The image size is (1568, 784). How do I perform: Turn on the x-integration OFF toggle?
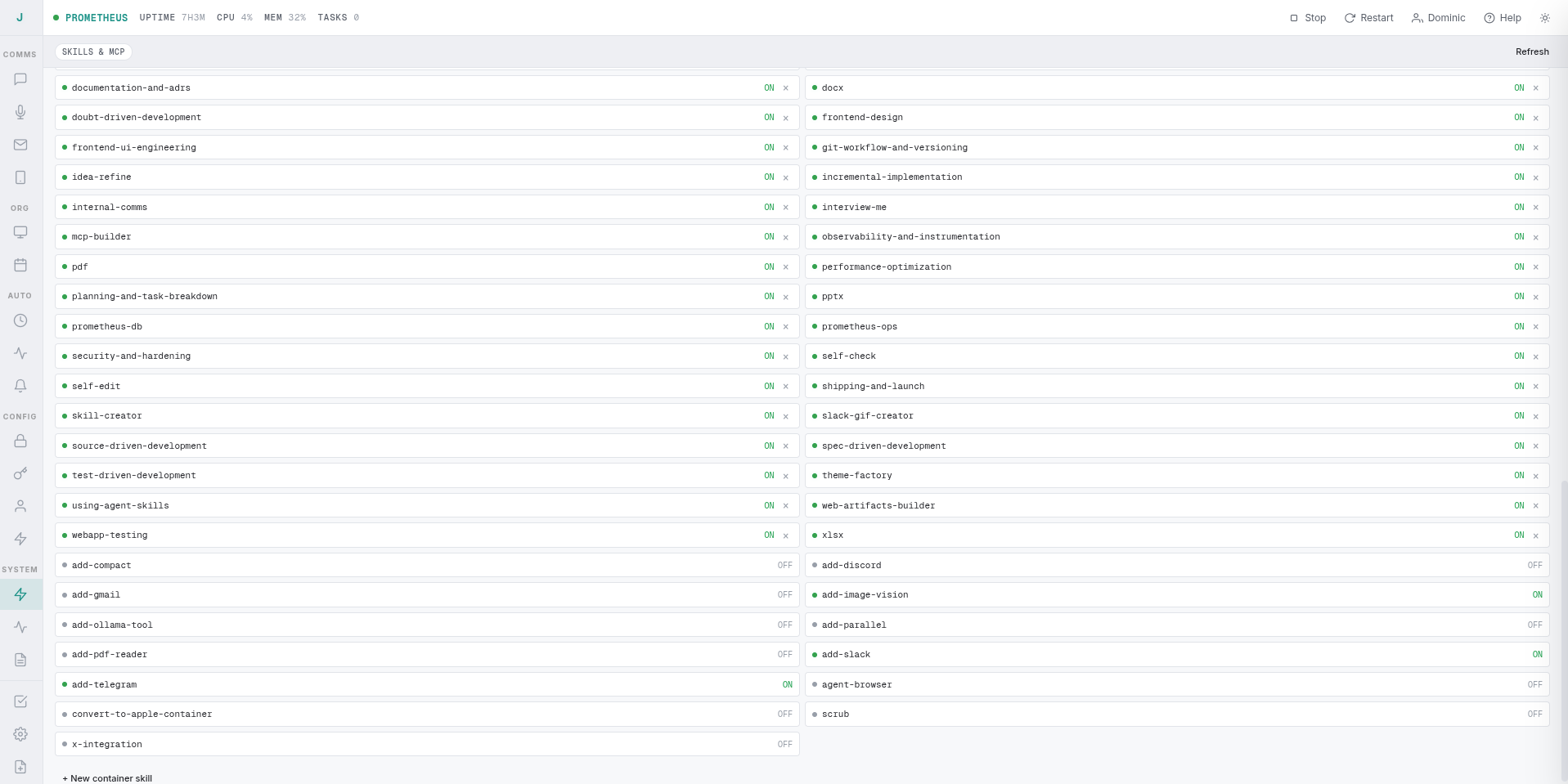[x=784, y=745]
